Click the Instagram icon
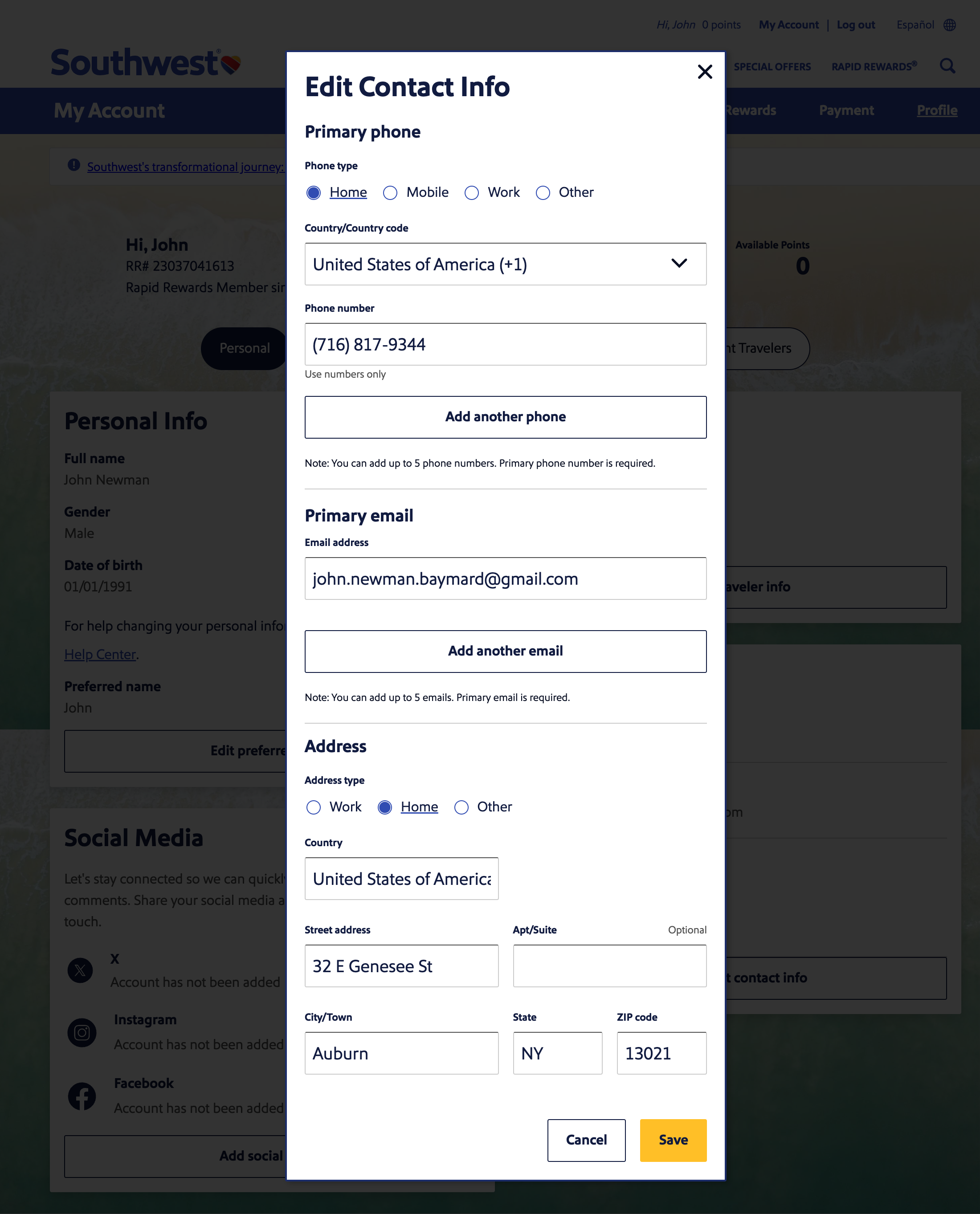The width and height of the screenshot is (980, 1214). [82, 1032]
